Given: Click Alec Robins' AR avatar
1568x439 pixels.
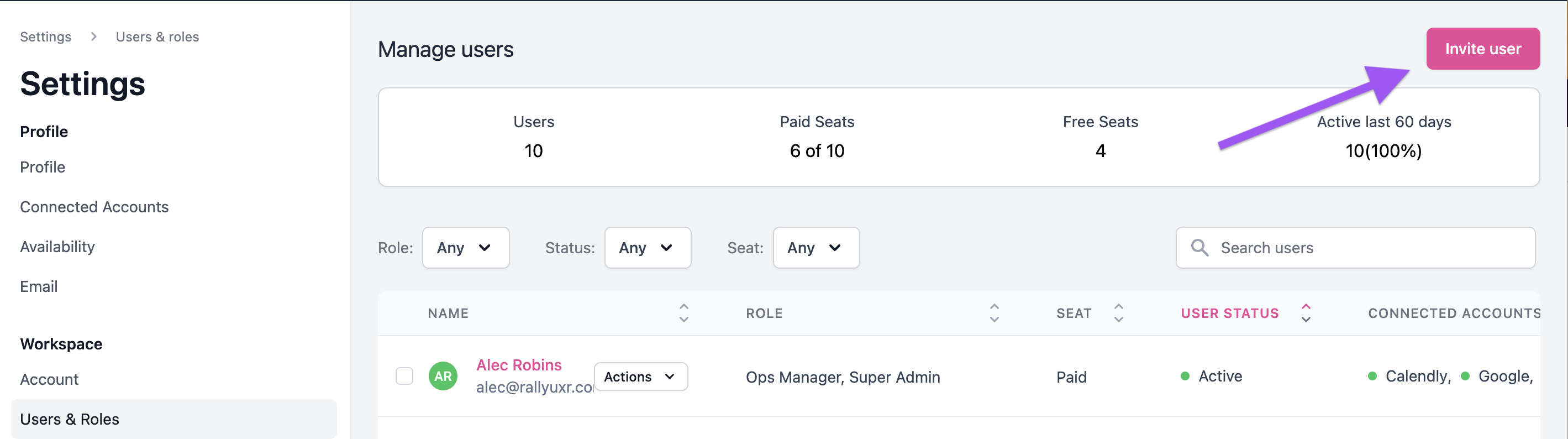Looking at the screenshot, I should (x=443, y=377).
